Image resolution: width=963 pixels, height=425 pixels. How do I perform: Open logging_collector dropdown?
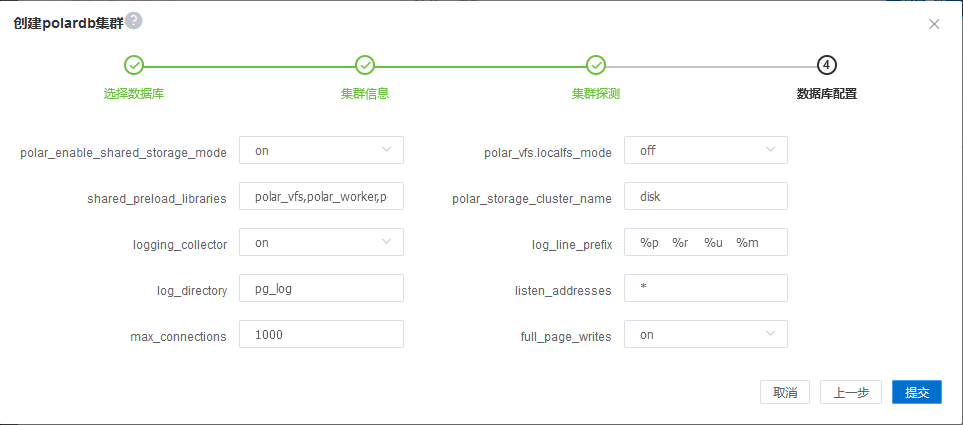click(x=321, y=243)
